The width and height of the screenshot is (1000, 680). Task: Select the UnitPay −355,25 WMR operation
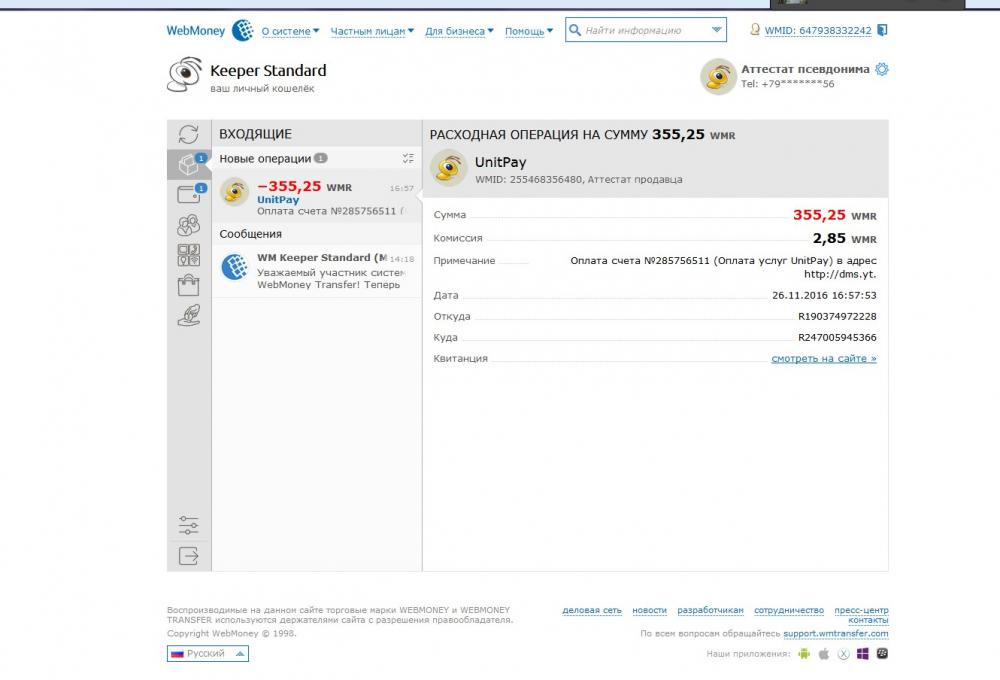tap(316, 194)
